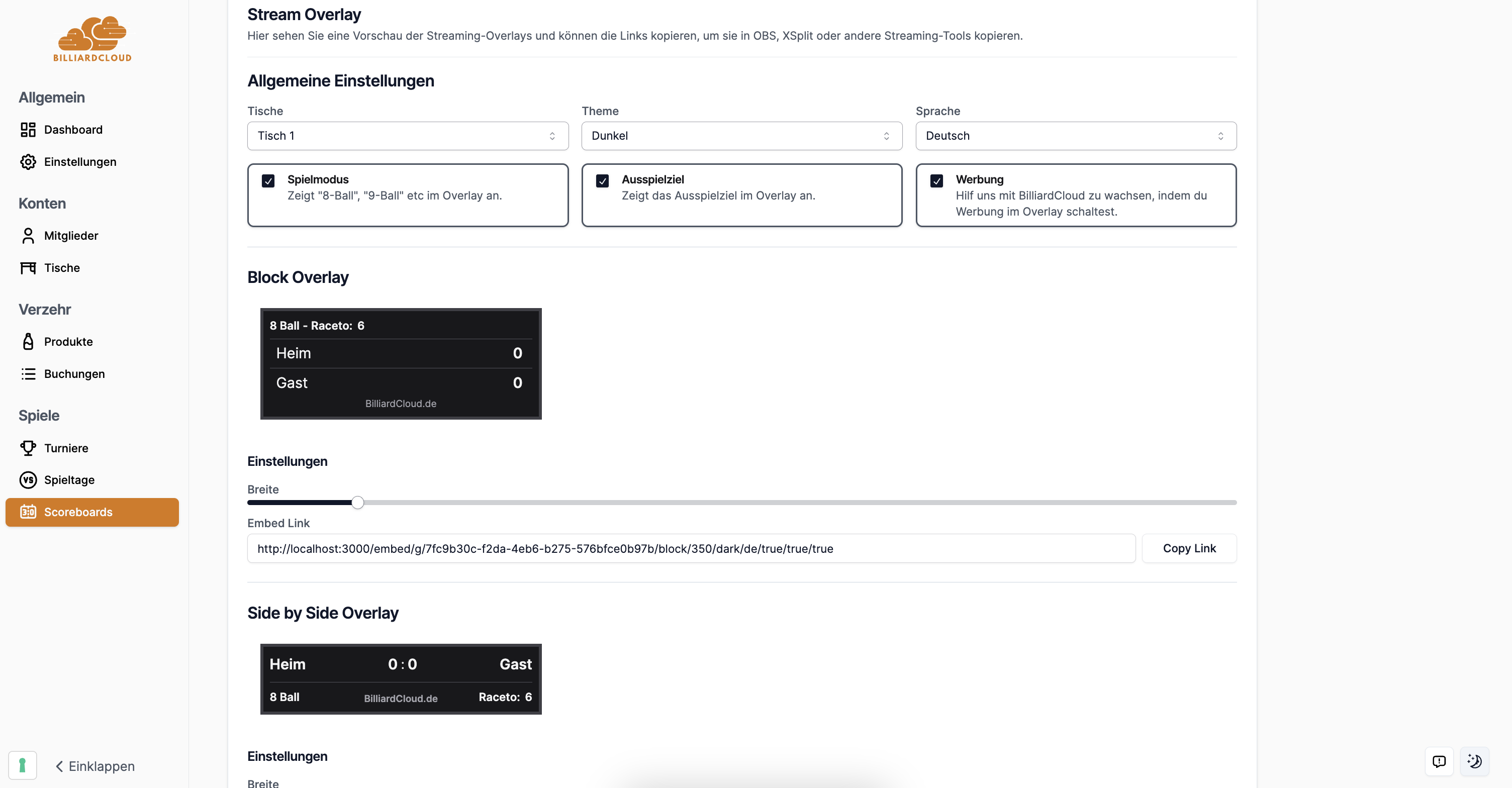Toggle dark mode moon icon
This screenshot has width=1512, height=788.
1474,761
